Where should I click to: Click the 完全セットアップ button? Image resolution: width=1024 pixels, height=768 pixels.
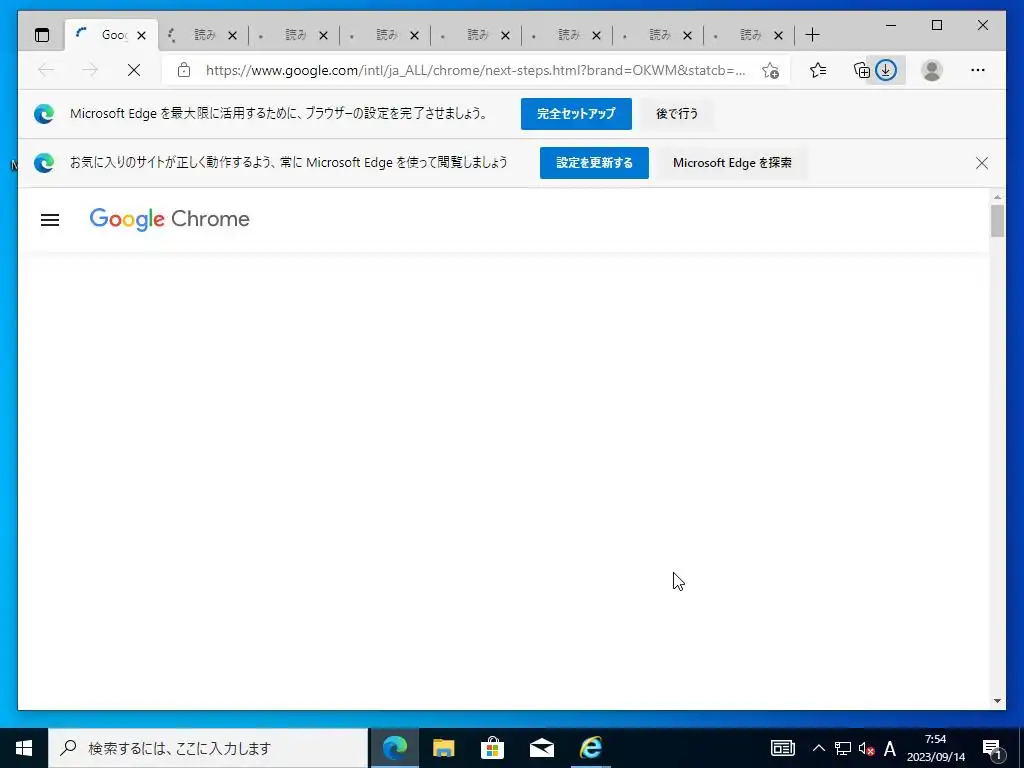(576, 114)
